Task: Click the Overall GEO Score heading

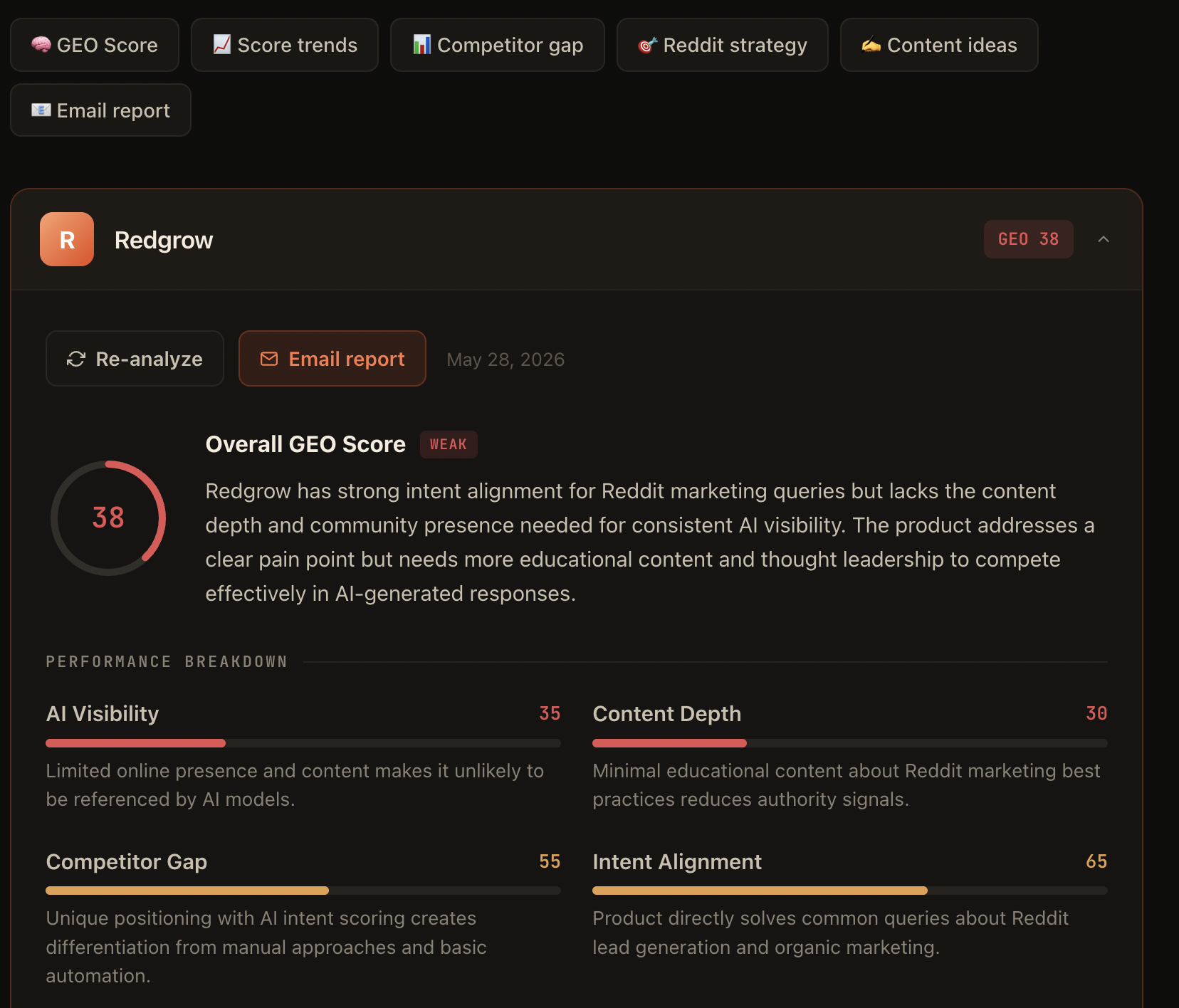Action: pos(305,444)
